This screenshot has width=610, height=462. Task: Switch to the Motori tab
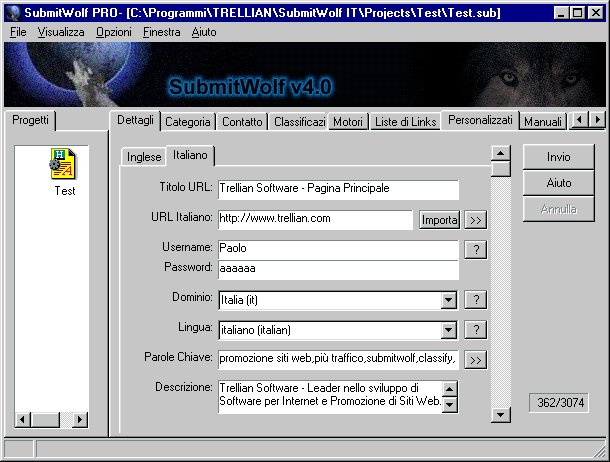click(348, 122)
